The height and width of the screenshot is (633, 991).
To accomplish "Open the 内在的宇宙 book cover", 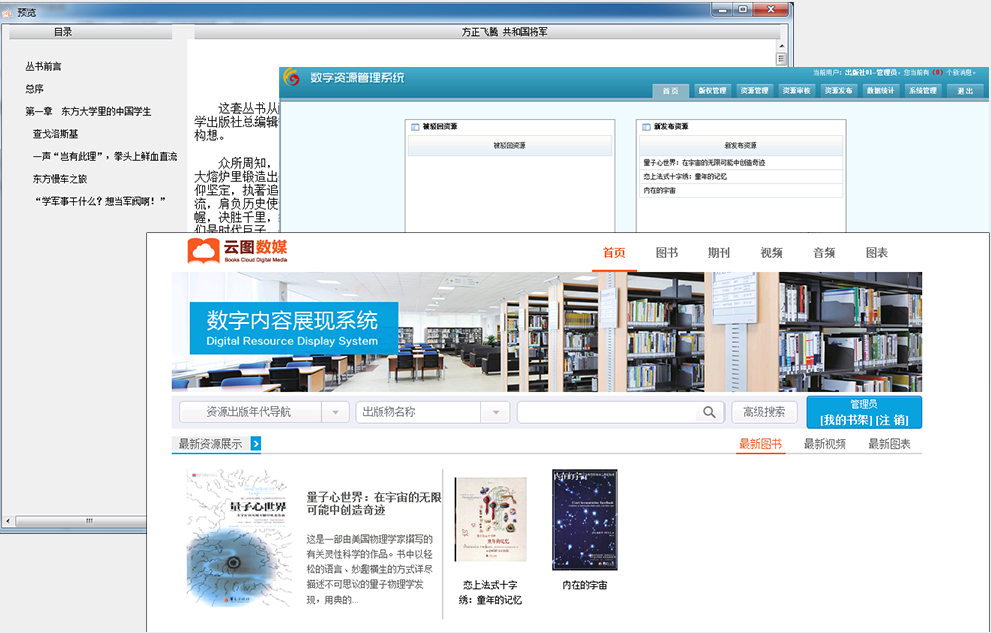I will point(584,519).
